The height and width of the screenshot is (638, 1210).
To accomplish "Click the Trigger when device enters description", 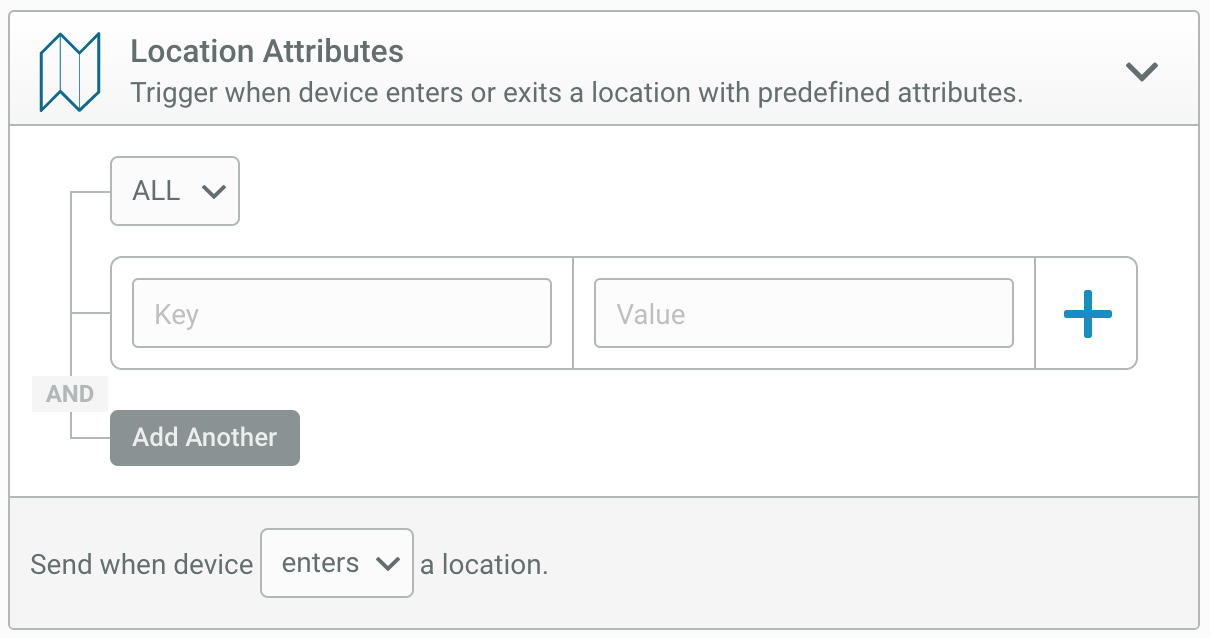I will click(x=577, y=93).
